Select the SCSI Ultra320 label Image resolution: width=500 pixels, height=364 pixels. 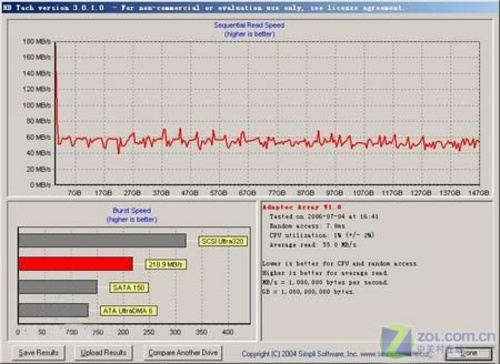pyautogui.click(x=223, y=241)
